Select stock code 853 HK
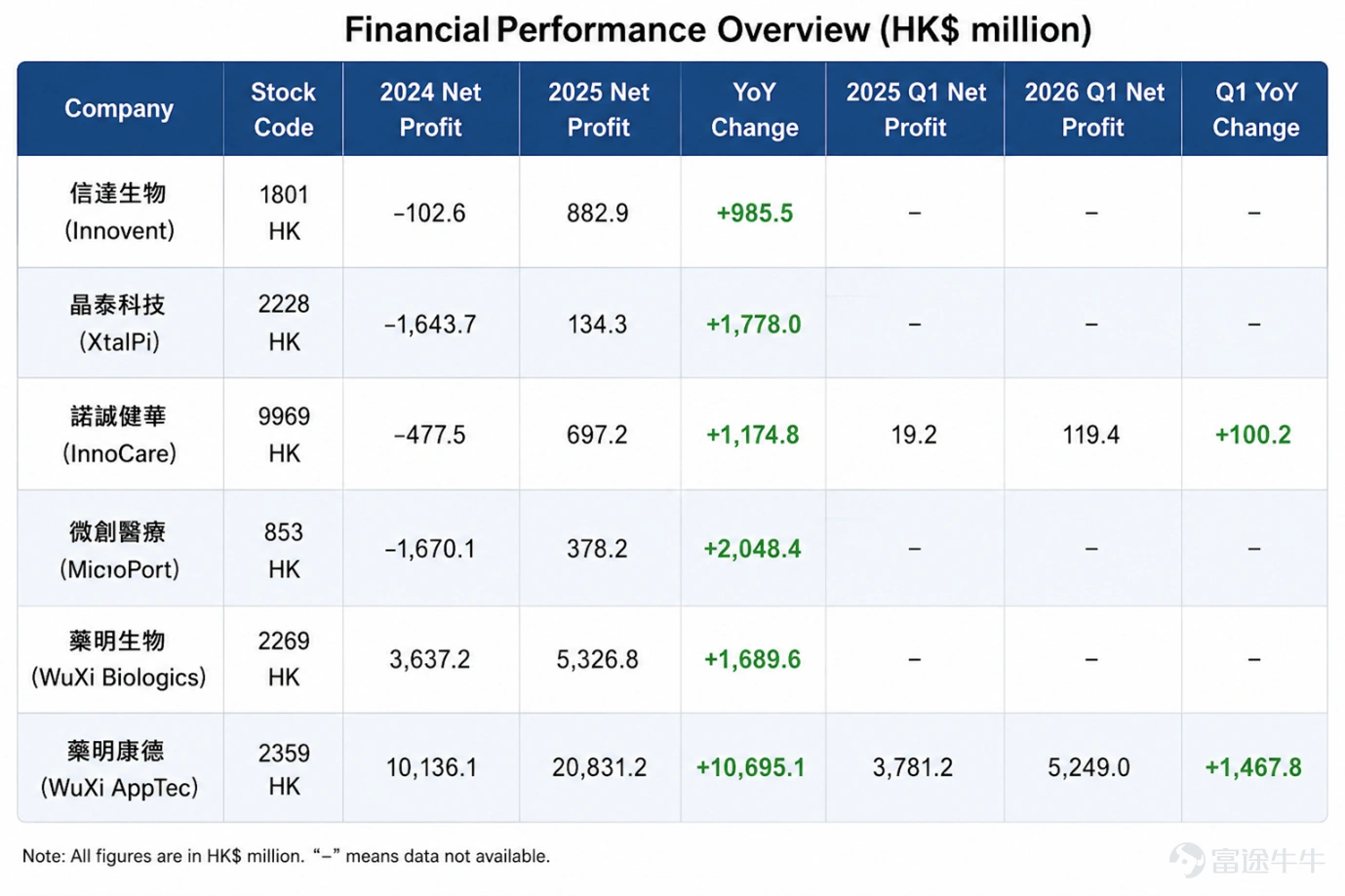Viewport: 1345px width, 896px height. tap(284, 550)
